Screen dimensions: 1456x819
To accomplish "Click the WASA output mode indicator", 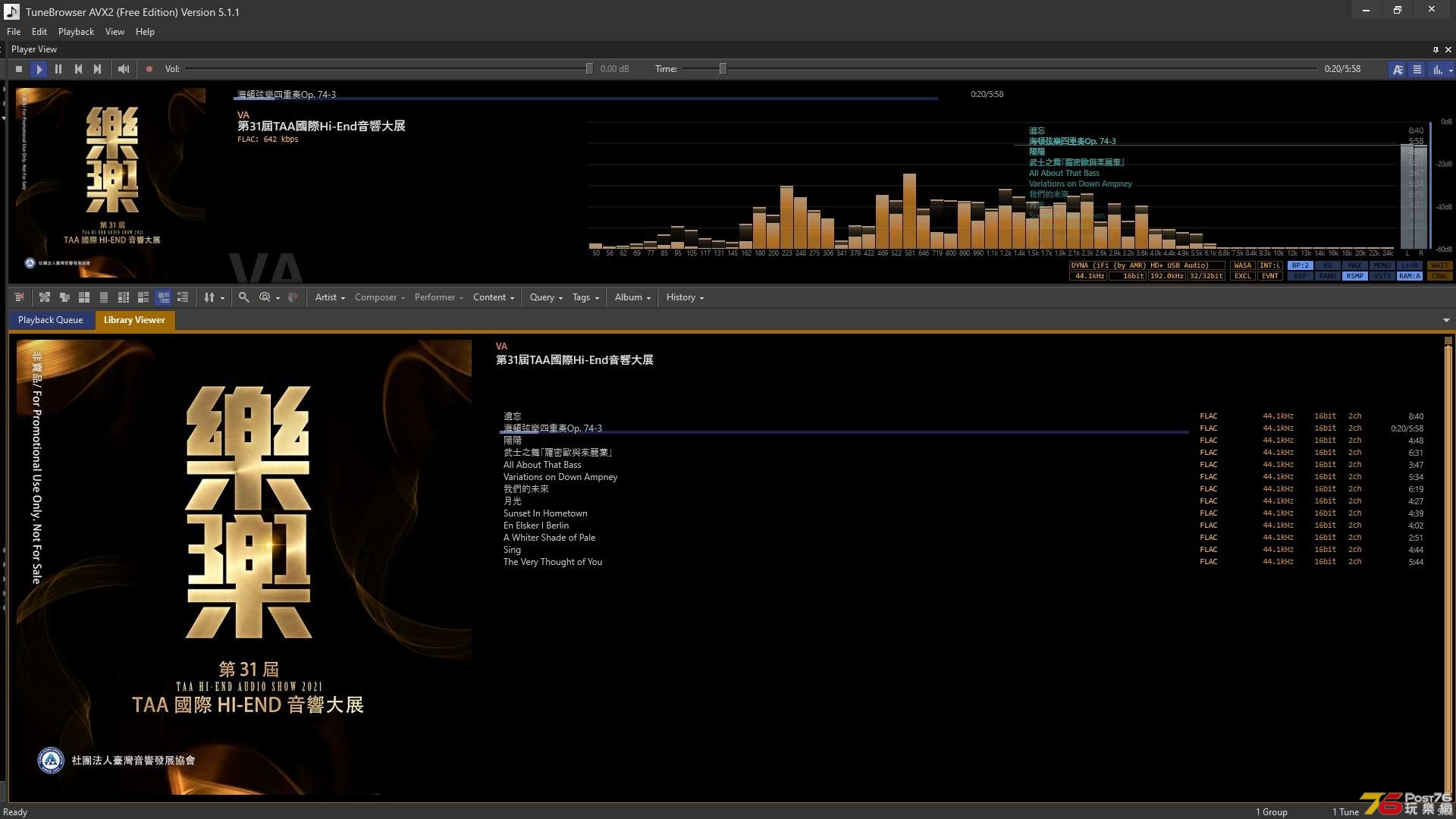I will [x=1243, y=265].
